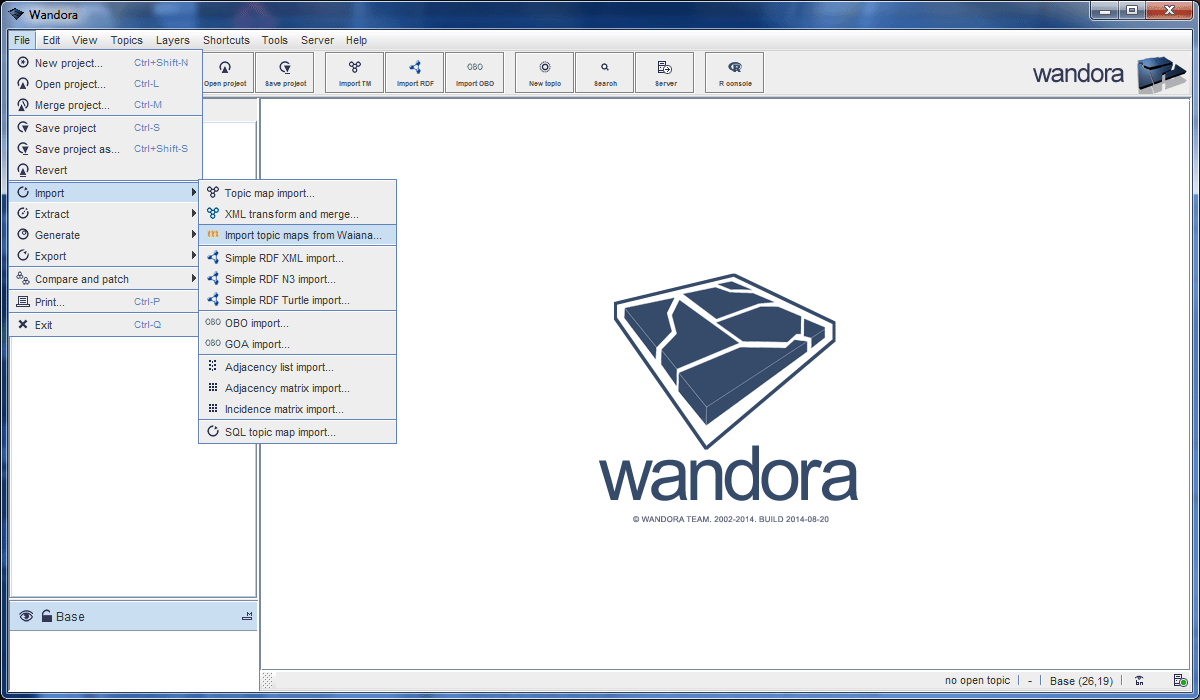The image size is (1200, 700).
Task: Open a project using the toolbar icon
Action: (226, 71)
